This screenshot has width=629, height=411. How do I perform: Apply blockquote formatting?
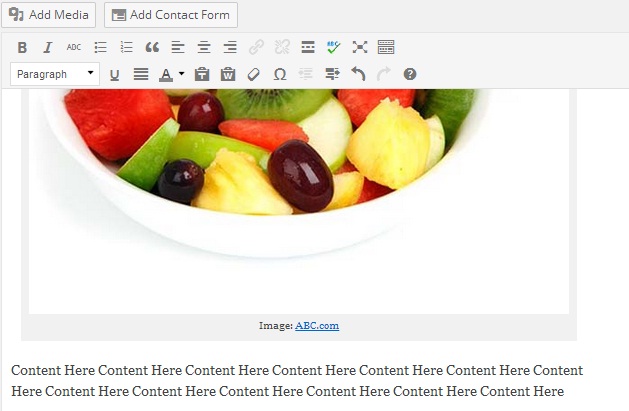tap(152, 47)
